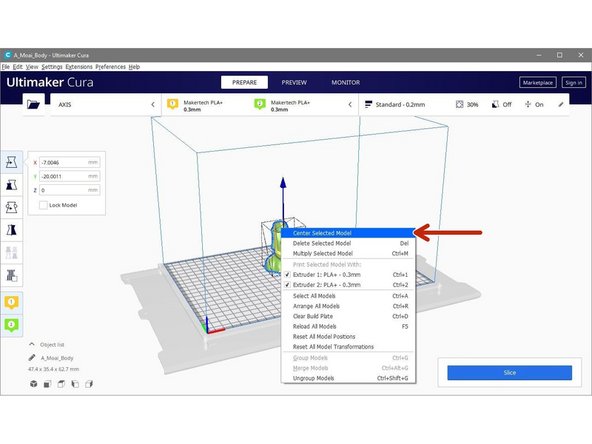The width and height of the screenshot is (592, 444).
Task: Choose Delete Selected Model
Action: 348,244
